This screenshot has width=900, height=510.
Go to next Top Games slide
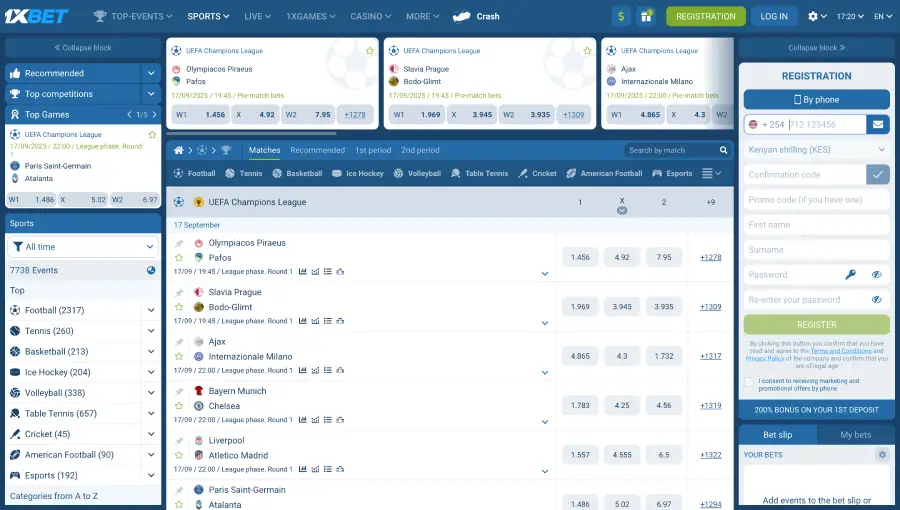pyautogui.click(x=154, y=115)
